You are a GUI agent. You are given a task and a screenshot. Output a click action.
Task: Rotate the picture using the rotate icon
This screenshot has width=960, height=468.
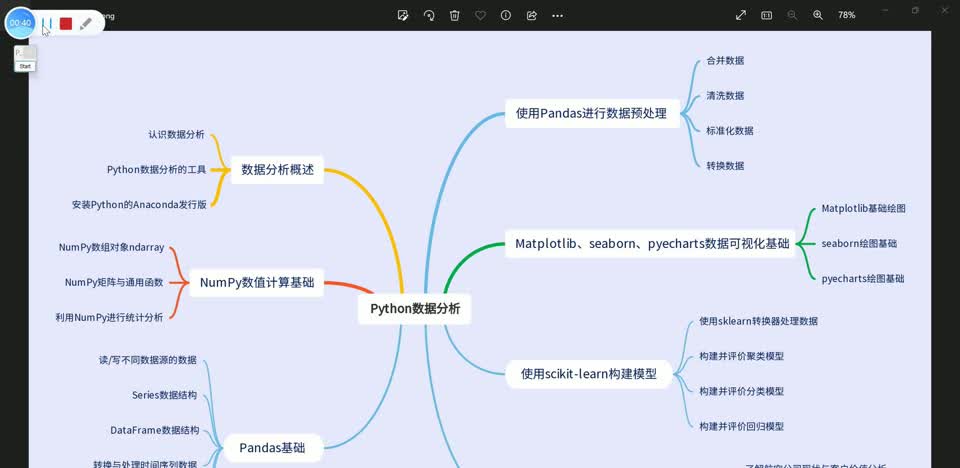(x=429, y=15)
